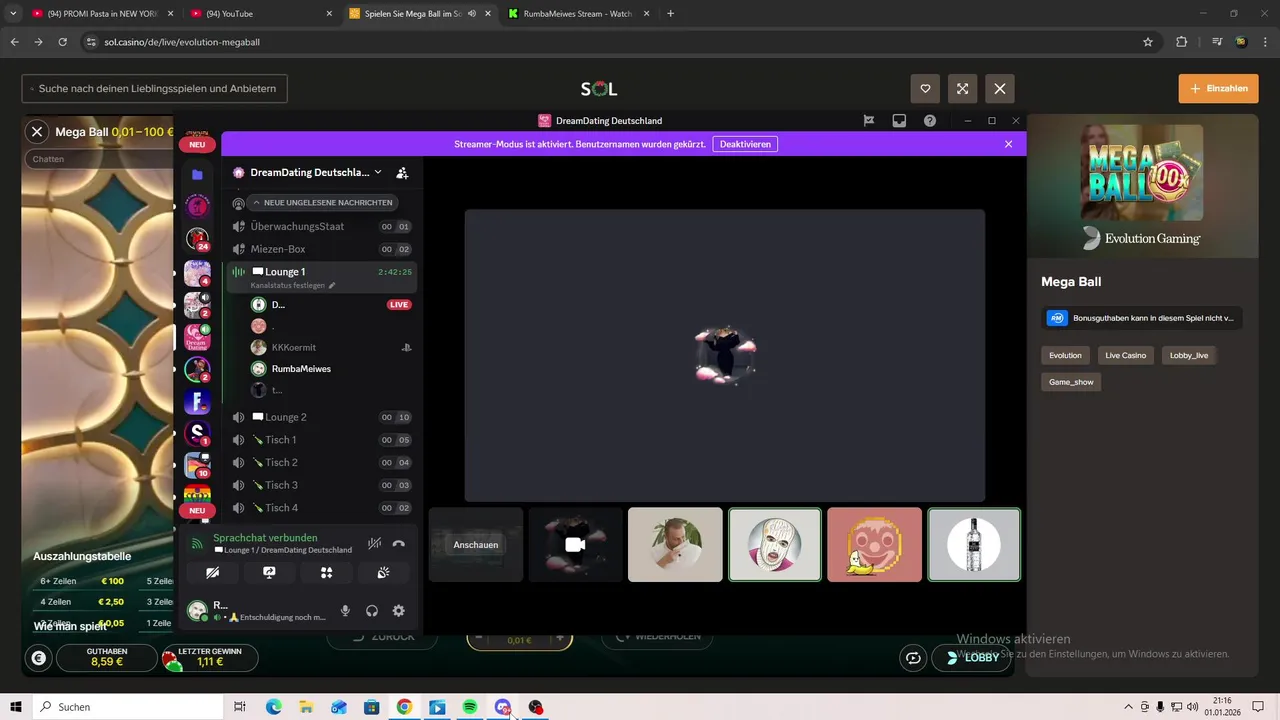Open Spotify from the Windows taskbar

[x=470, y=707]
